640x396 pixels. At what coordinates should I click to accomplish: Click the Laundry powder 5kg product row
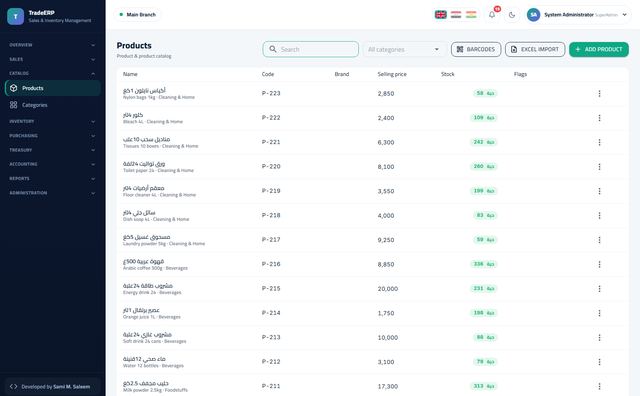click(372, 240)
